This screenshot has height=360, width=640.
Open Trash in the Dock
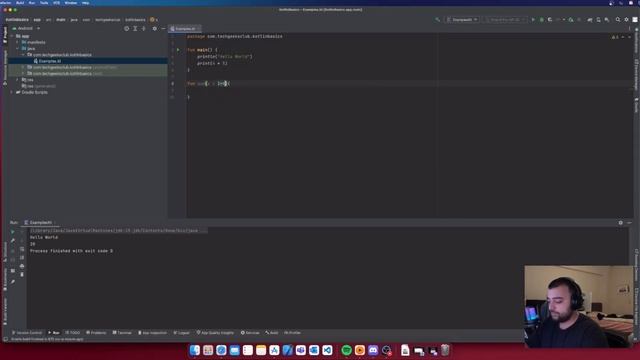445,350
